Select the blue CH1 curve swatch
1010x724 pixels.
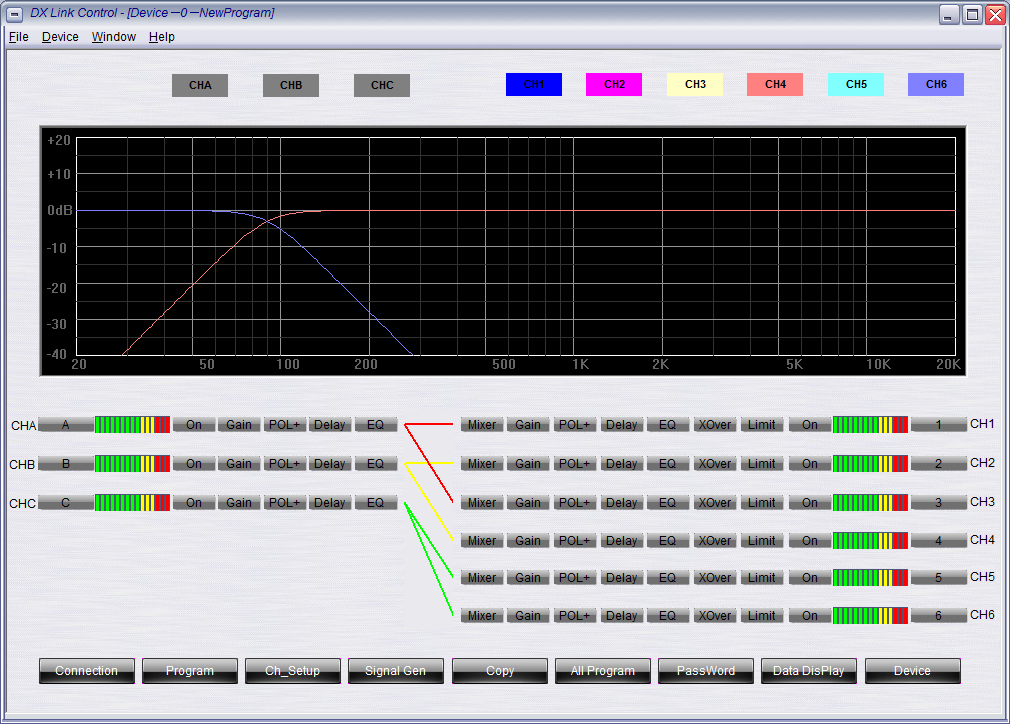pyautogui.click(x=534, y=85)
